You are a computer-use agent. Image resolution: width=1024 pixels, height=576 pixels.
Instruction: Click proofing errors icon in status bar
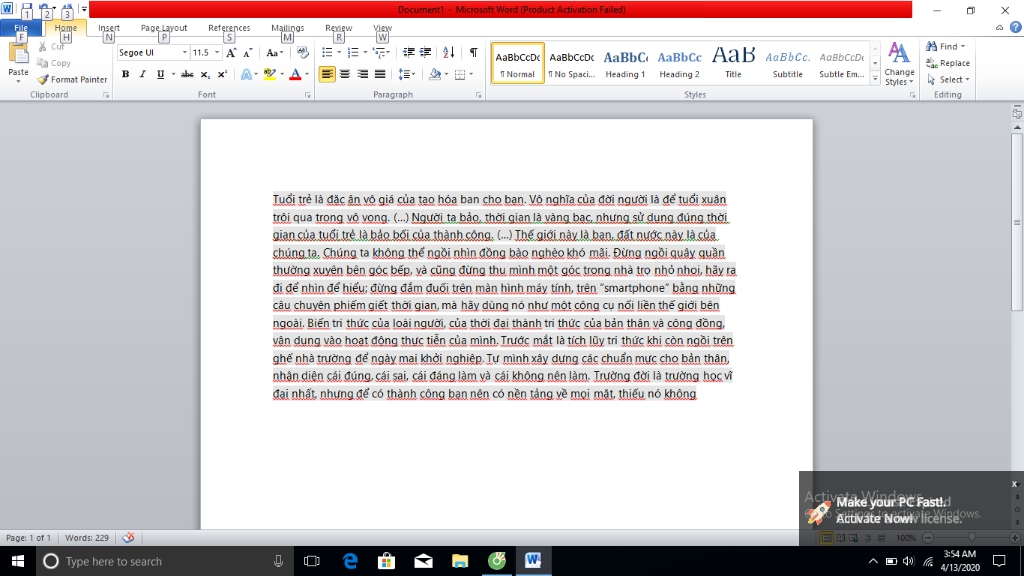point(128,537)
